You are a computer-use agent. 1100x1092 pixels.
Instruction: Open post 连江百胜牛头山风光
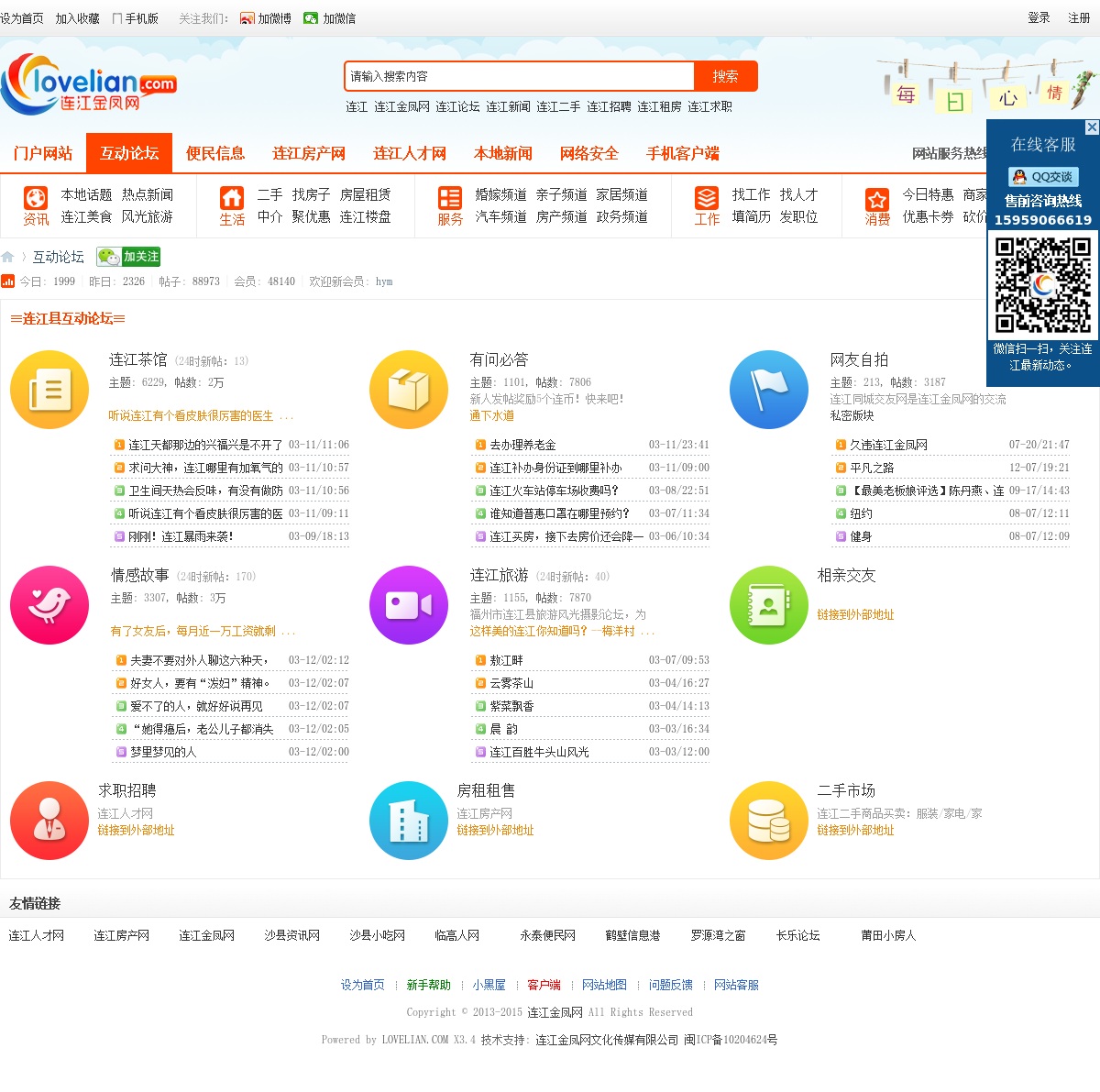(539, 752)
